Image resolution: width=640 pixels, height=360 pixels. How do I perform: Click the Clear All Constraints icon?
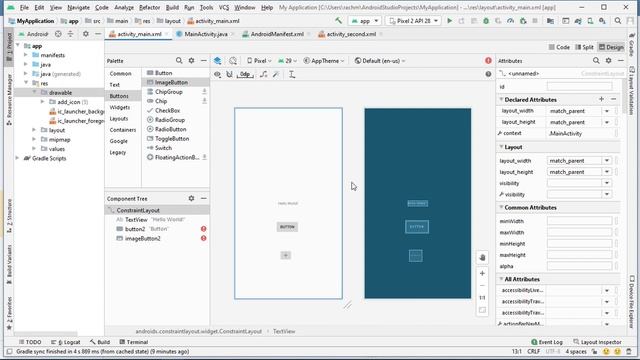pos(264,74)
